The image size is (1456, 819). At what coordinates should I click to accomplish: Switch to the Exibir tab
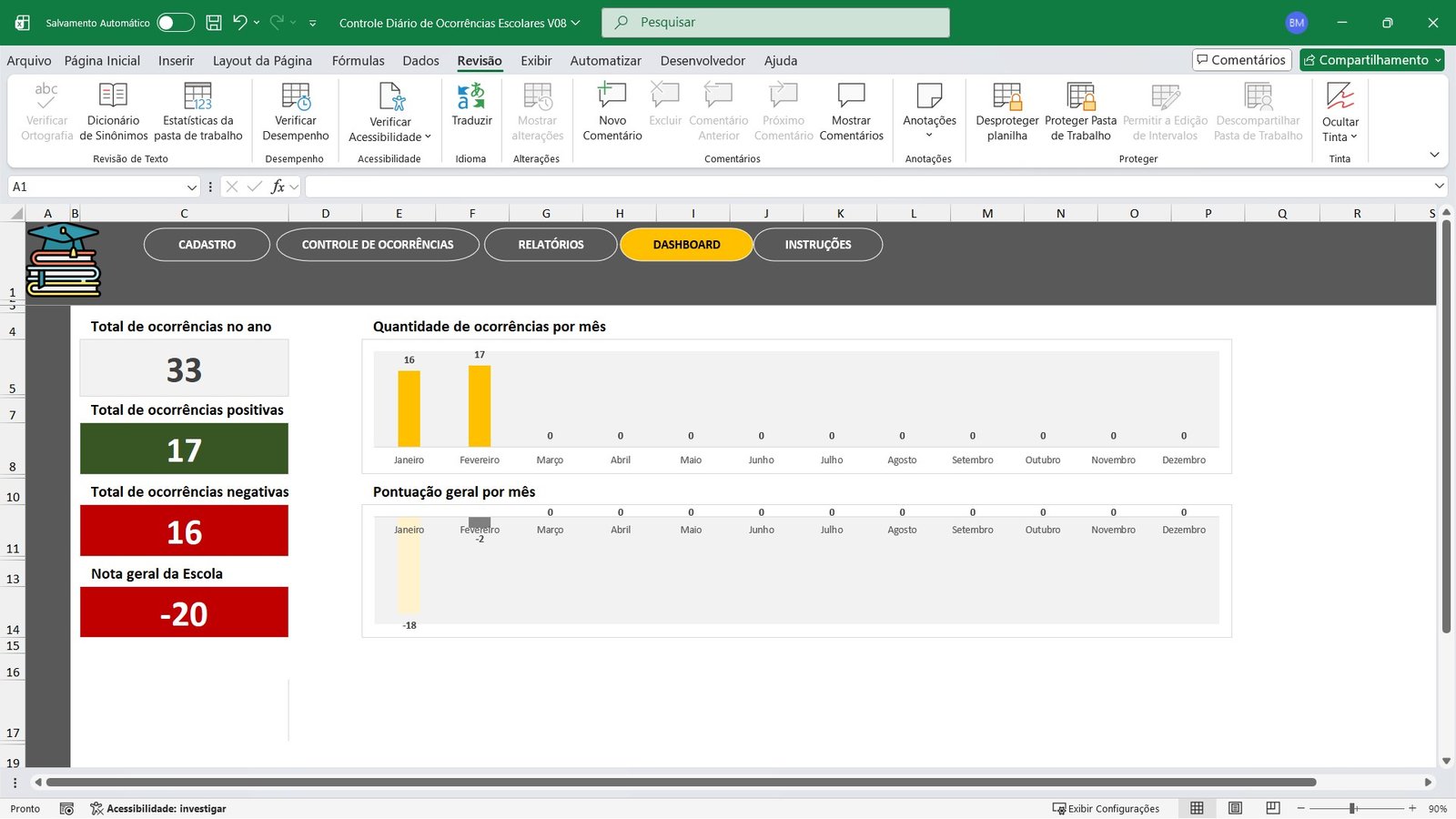coord(536,61)
